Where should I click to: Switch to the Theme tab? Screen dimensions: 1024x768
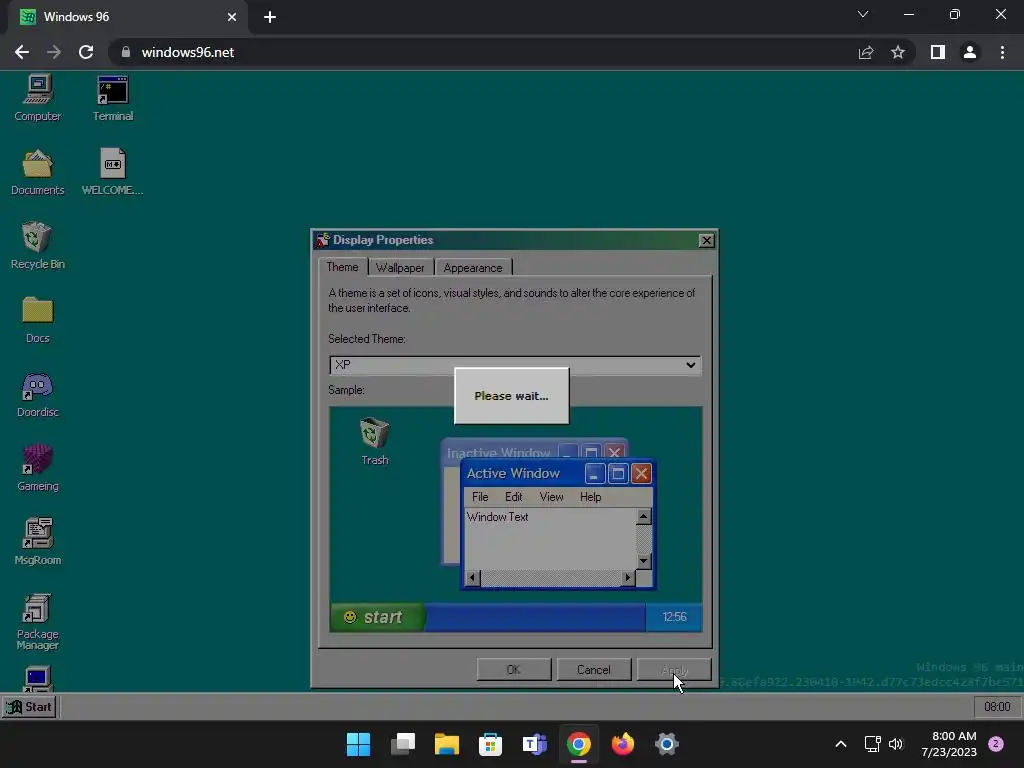pos(342,267)
